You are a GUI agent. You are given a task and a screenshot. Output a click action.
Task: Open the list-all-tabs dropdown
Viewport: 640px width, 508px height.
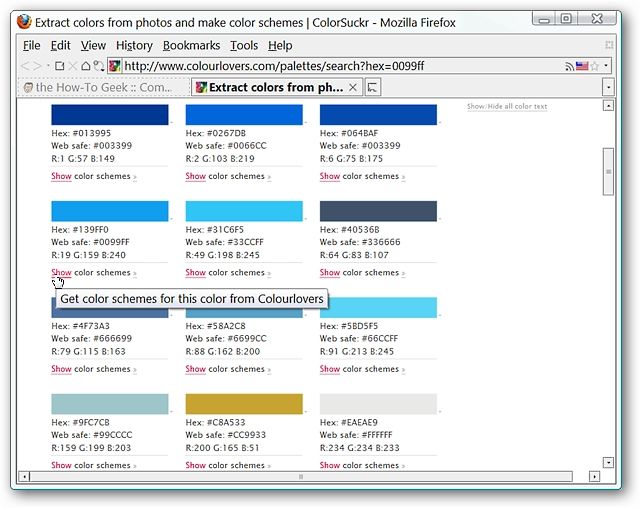click(x=608, y=87)
